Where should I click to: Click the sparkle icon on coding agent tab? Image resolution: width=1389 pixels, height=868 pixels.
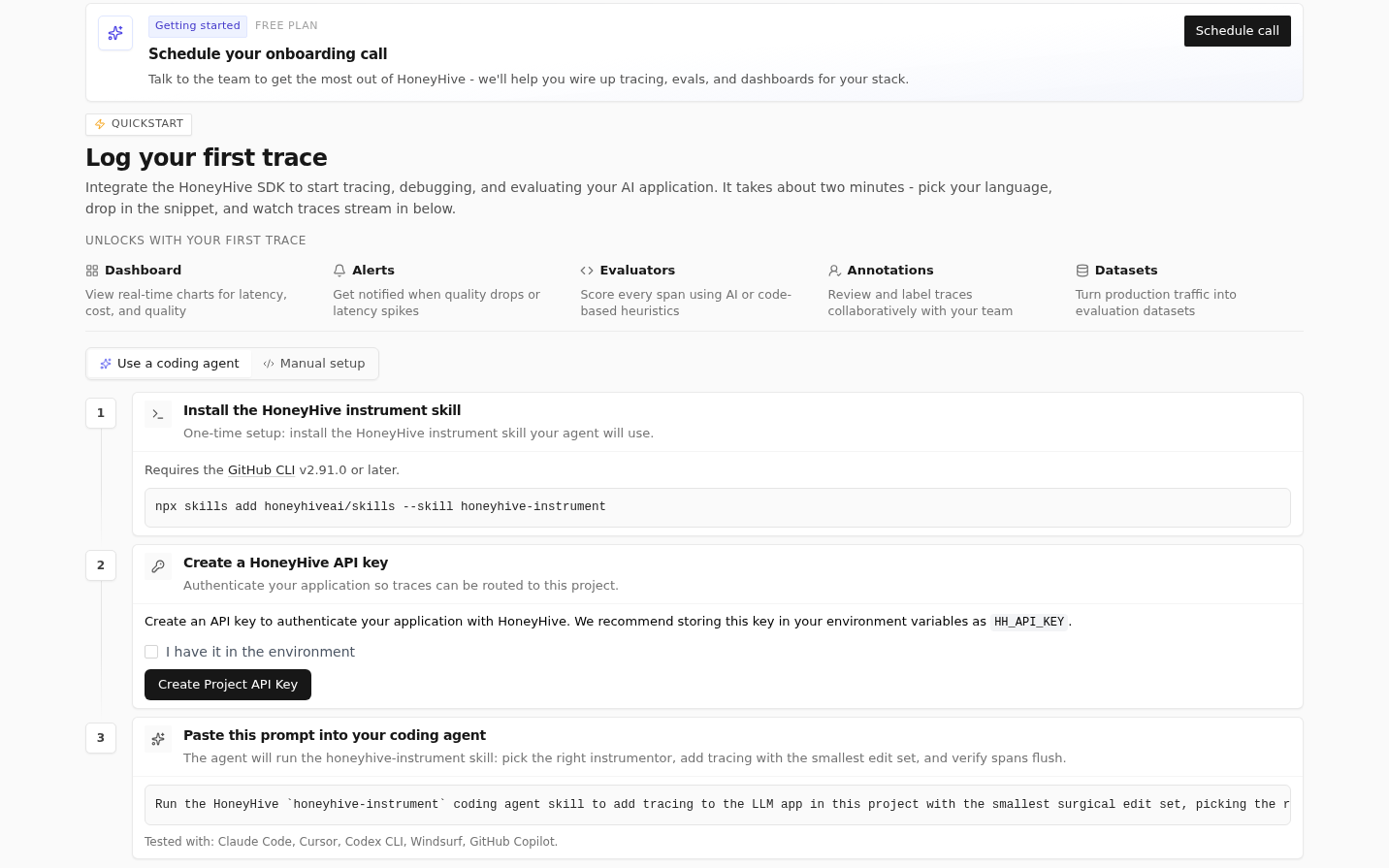click(106, 364)
